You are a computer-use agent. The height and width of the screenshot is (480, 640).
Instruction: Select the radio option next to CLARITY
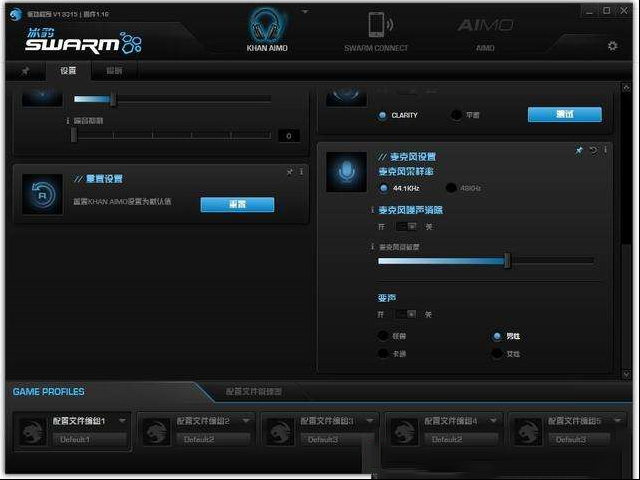pyautogui.click(x=456, y=116)
